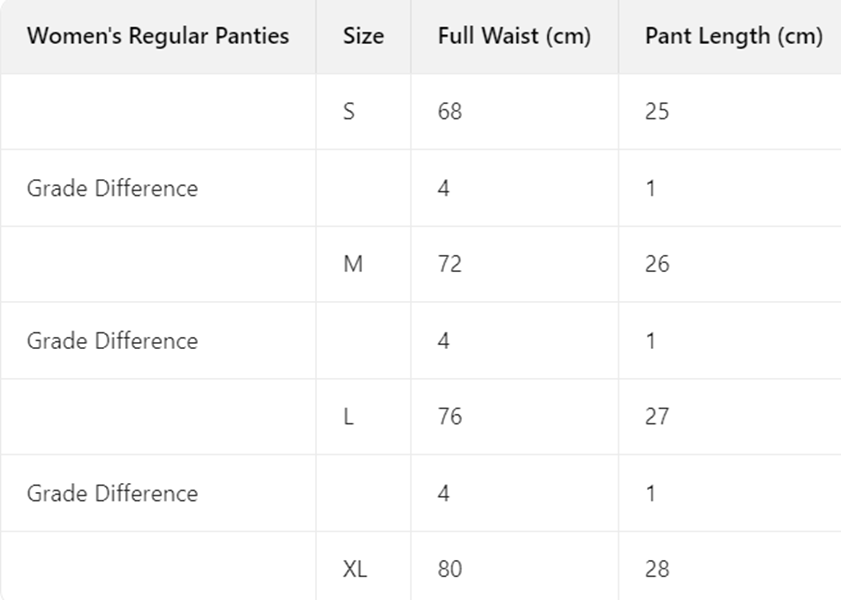This screenshot has width=841, height=600.
Task: Click the size "L" cell
Action: [348, 417]
